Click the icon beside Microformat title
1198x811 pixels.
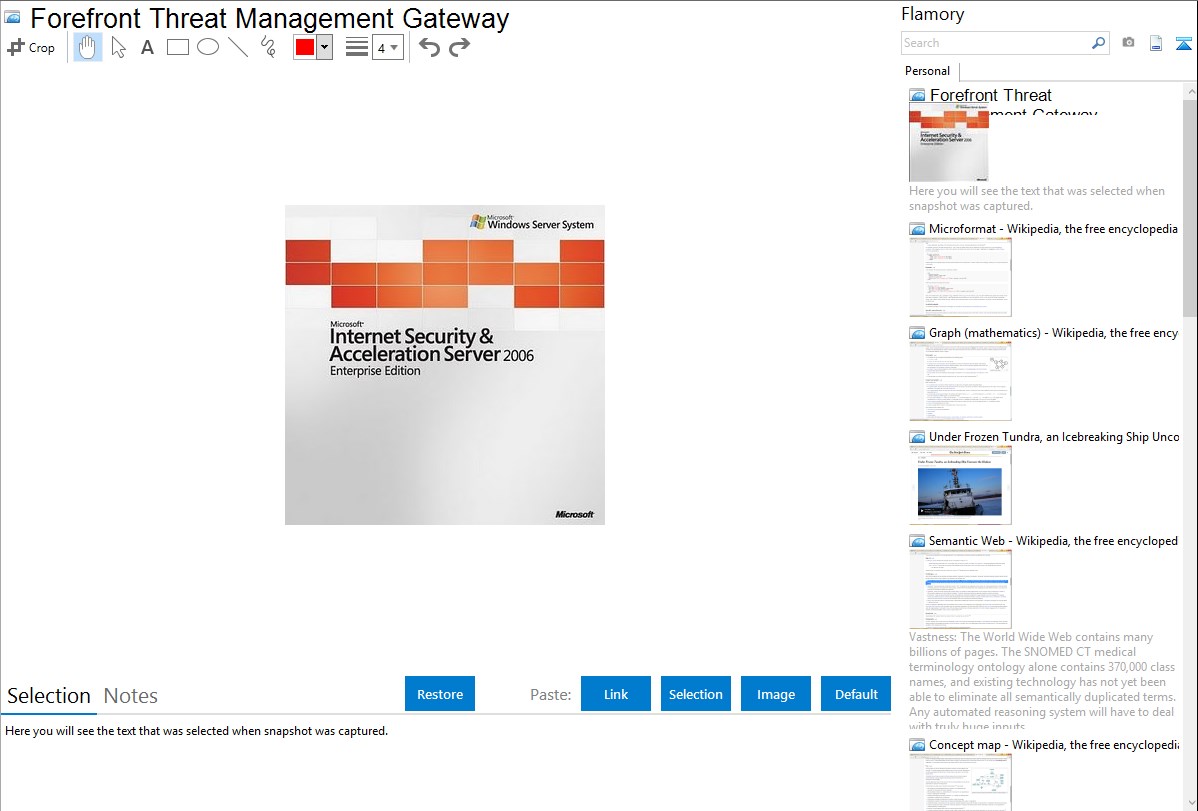tap(917, 229)
